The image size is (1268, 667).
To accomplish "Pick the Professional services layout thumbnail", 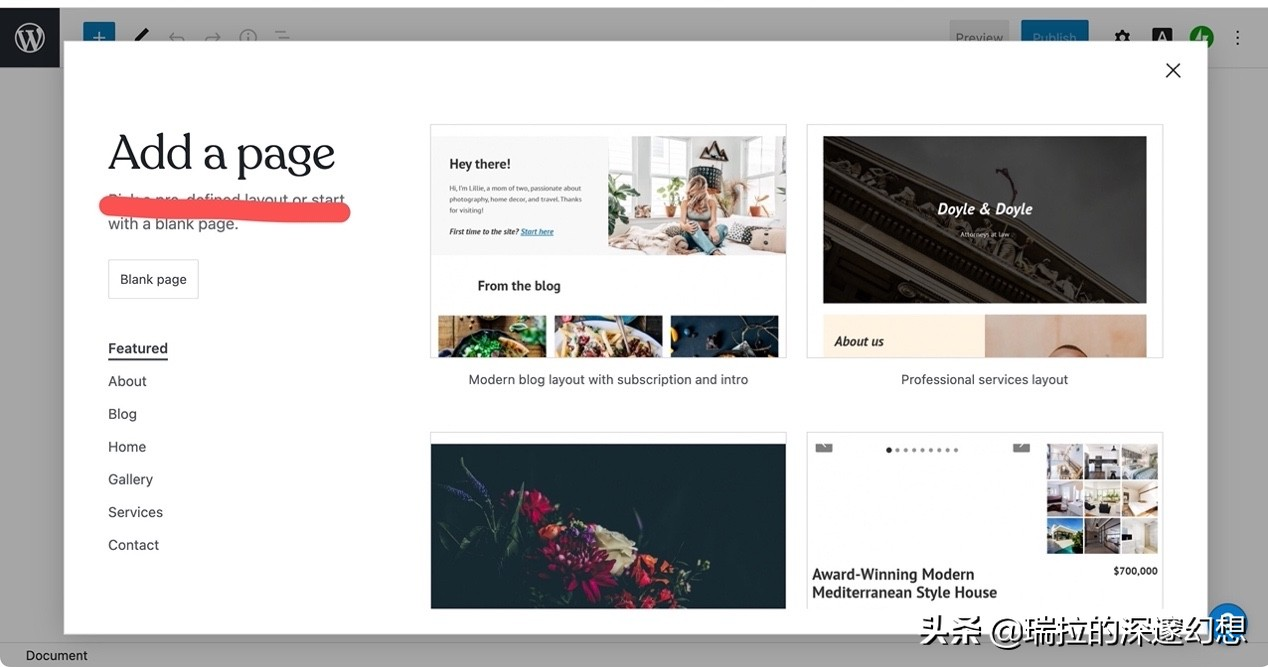I will (x=985, y=241).
